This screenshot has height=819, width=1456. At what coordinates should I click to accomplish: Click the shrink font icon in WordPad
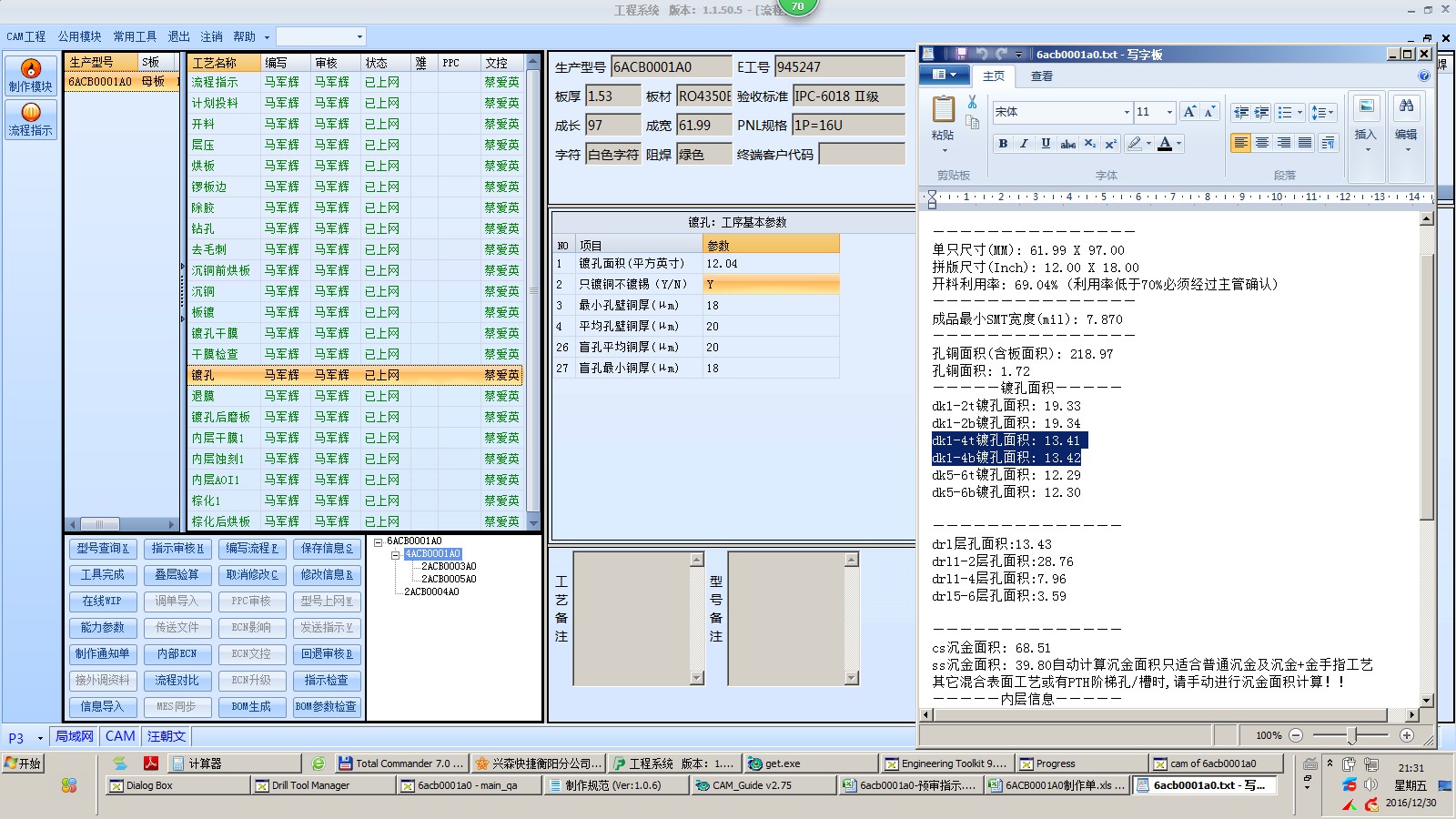(1209, 112)
